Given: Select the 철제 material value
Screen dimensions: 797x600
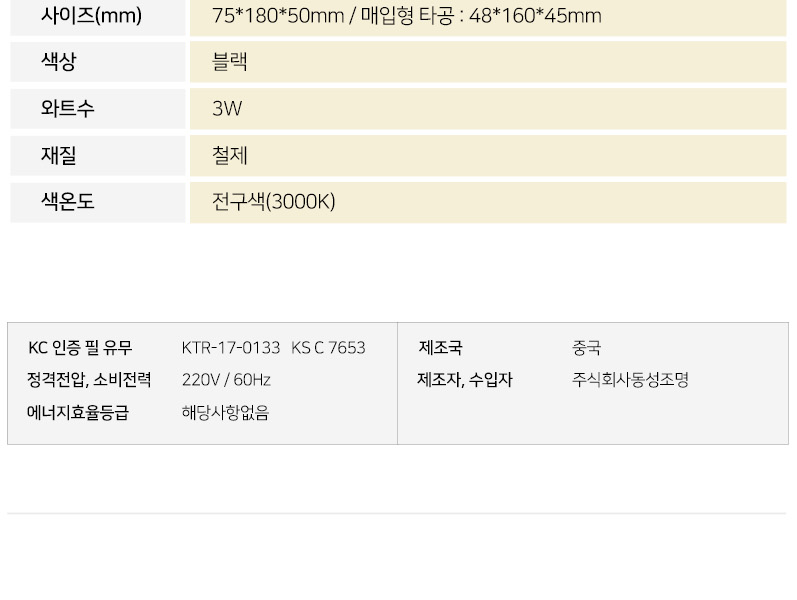Looking at the screenshot, I should tap(230, 156).
